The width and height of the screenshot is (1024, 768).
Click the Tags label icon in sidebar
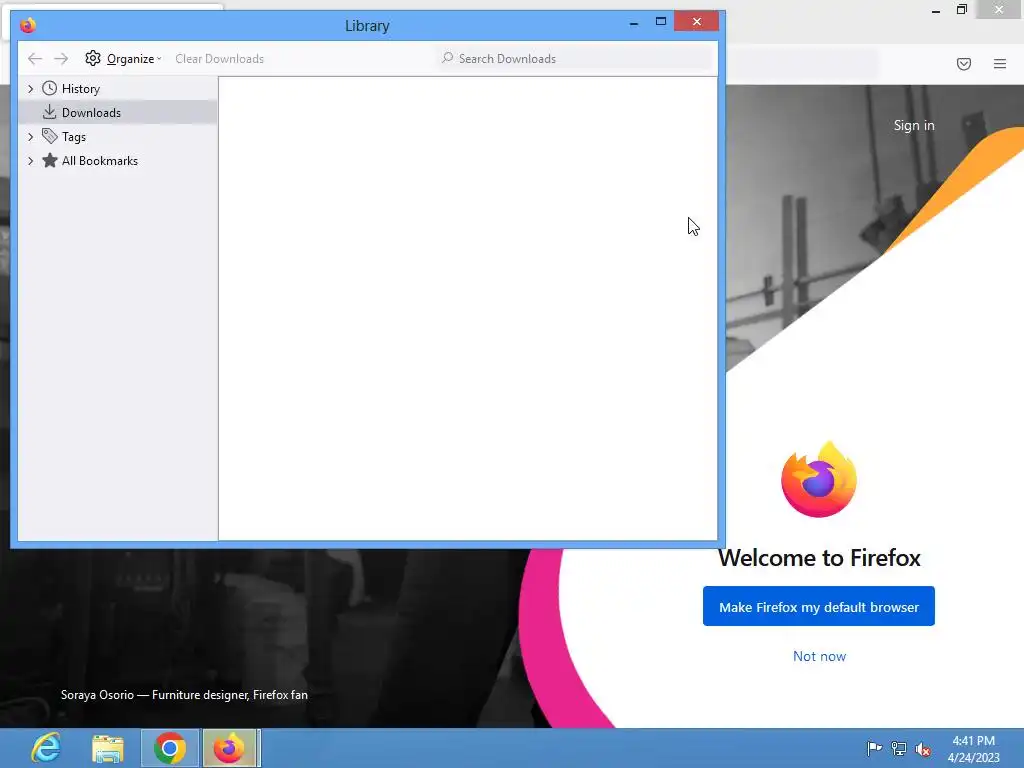pyautogui.click(x=50, y=136)
